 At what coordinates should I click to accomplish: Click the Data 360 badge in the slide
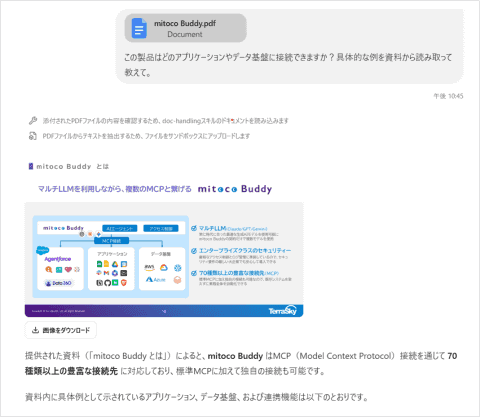click(59, 283)
